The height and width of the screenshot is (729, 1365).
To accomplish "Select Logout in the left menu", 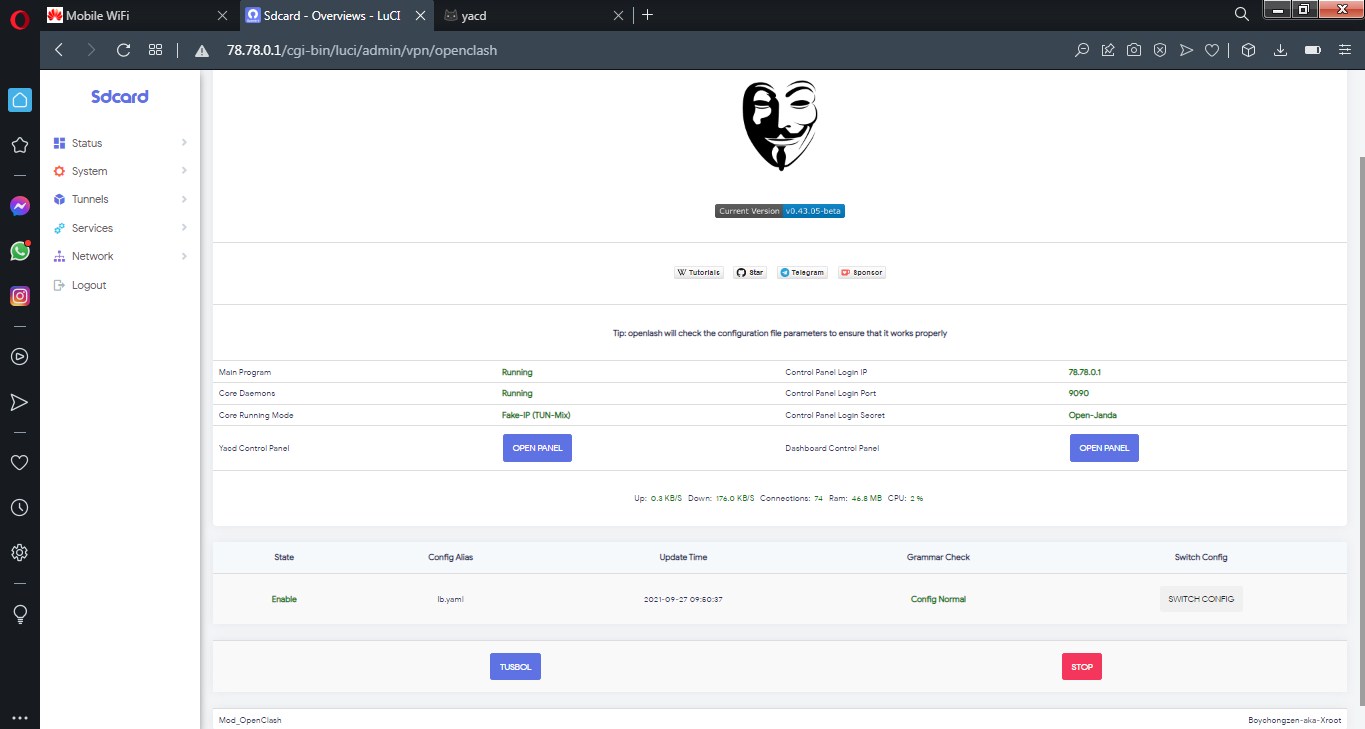I will pos(89,285).
